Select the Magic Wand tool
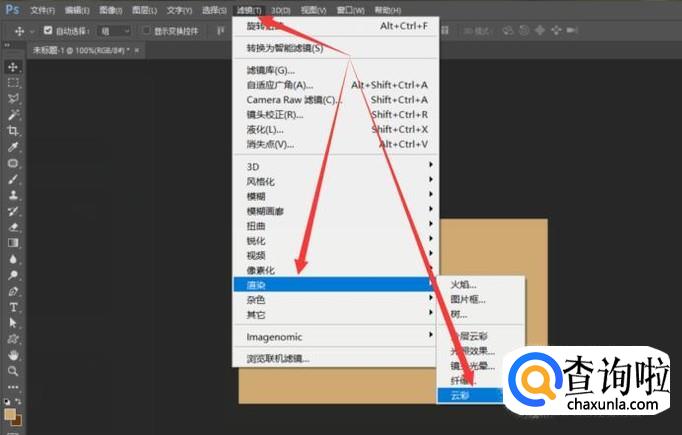Viewport: 682px width, 435px height. [13, 115]
